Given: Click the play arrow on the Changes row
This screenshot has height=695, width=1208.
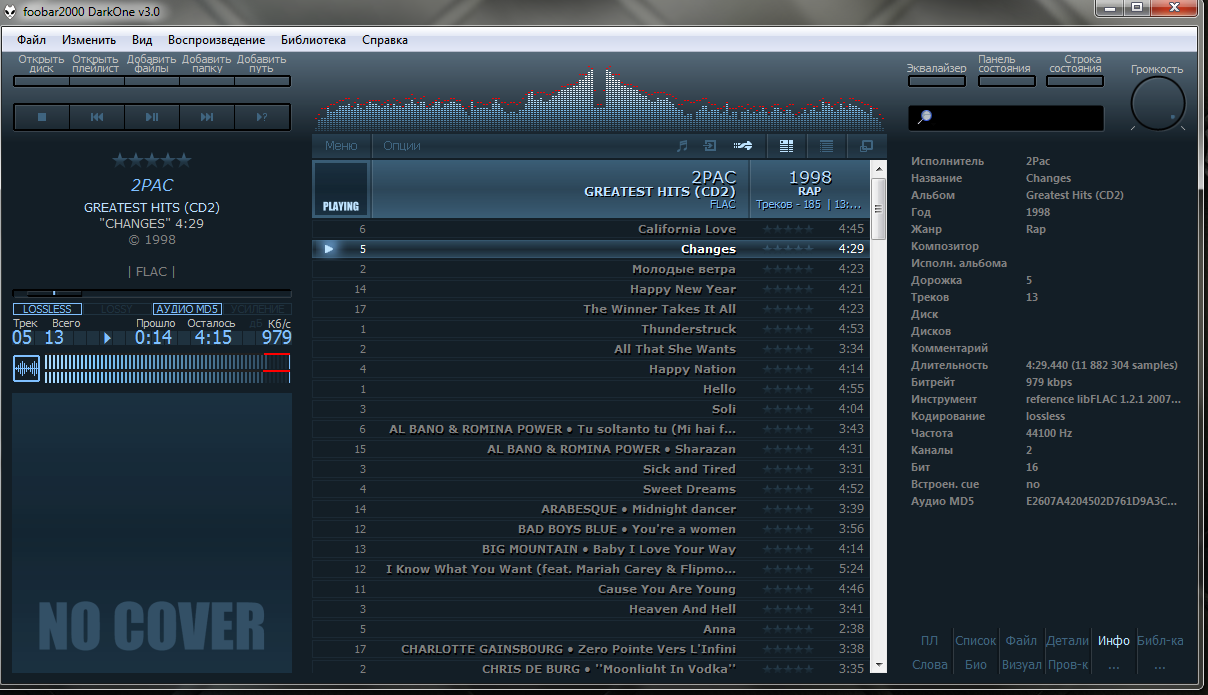Looking at the screenshot, I should [x=329, y=249].
